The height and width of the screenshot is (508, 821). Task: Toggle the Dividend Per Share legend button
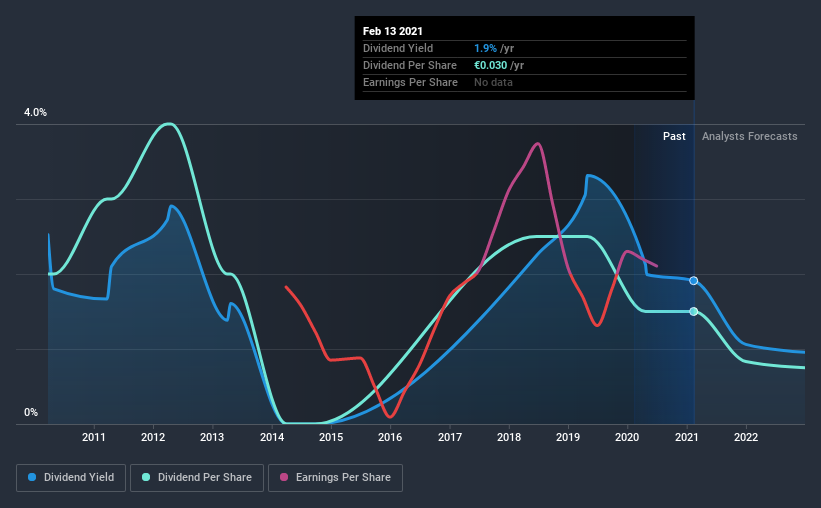(x=197, y=478)
